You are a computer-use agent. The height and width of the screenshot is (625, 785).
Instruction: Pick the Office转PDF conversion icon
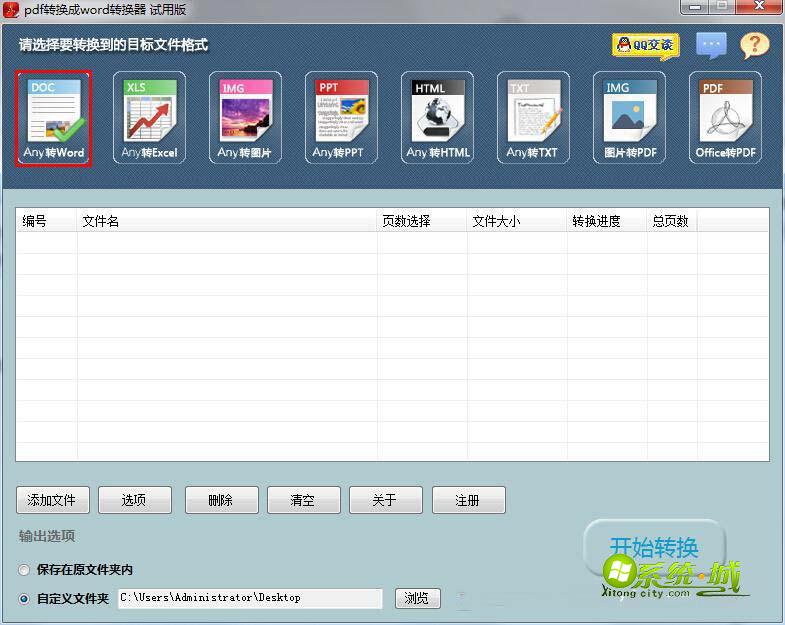click(x=725, y=118)
